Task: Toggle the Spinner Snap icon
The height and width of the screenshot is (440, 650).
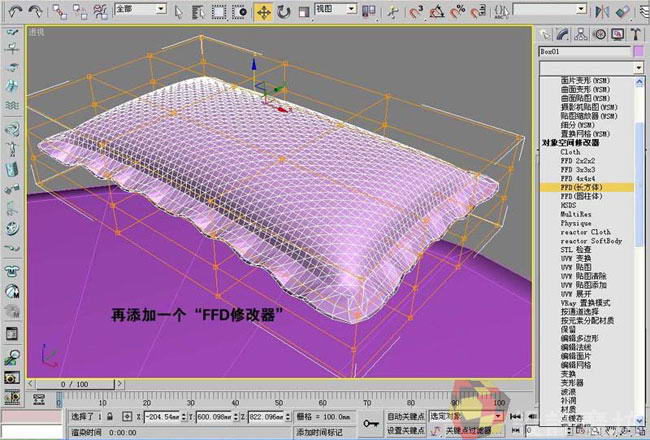Action: point(478,12)
